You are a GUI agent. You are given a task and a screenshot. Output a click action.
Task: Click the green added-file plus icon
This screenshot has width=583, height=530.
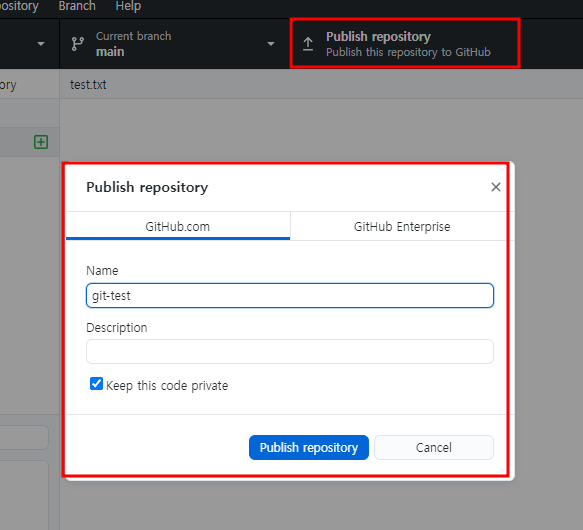(x=41, y=142)
